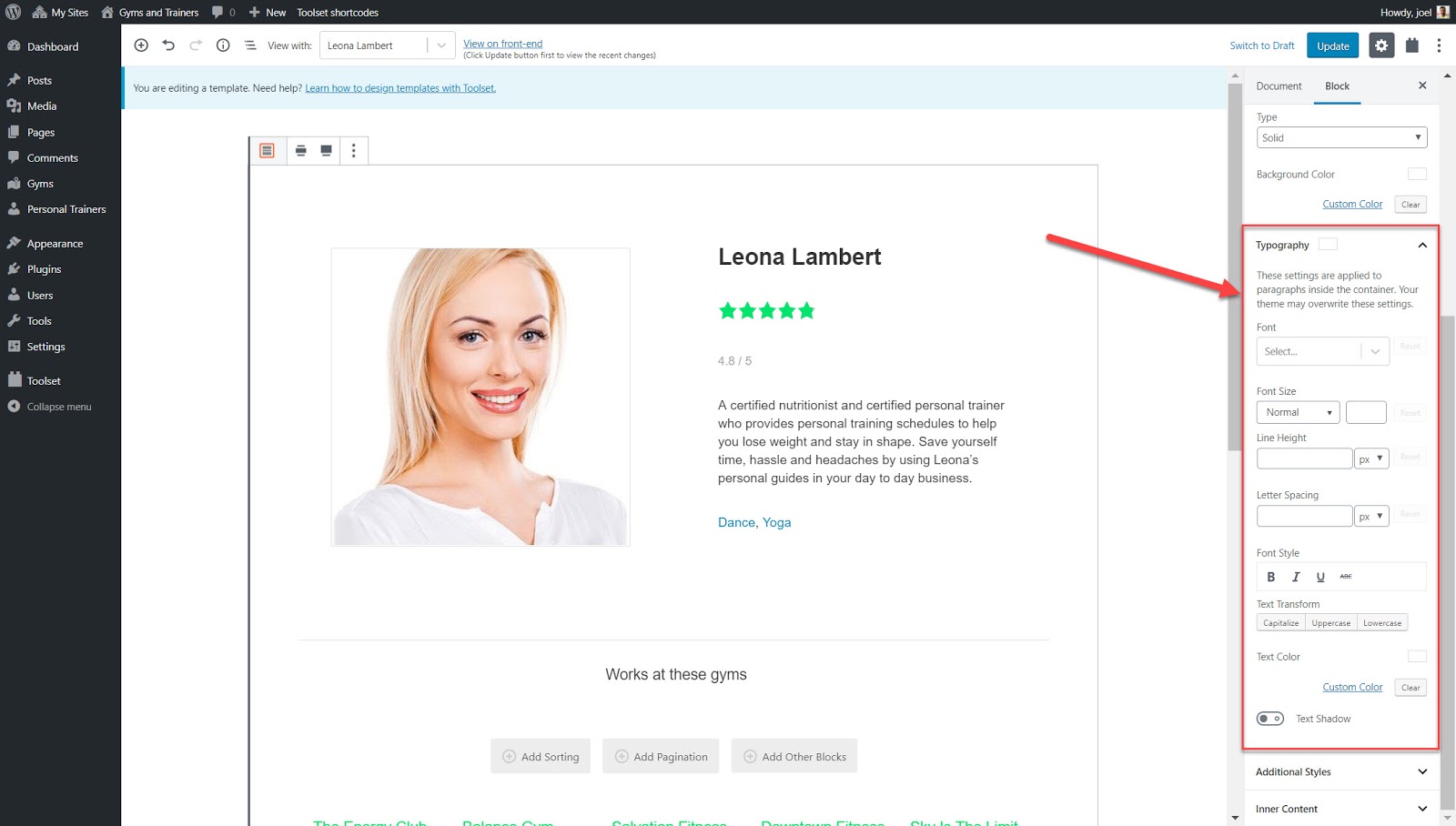Apply underline font style
The height and width of the screenshot is (826, 1456).
click(x=1320, y=577)
